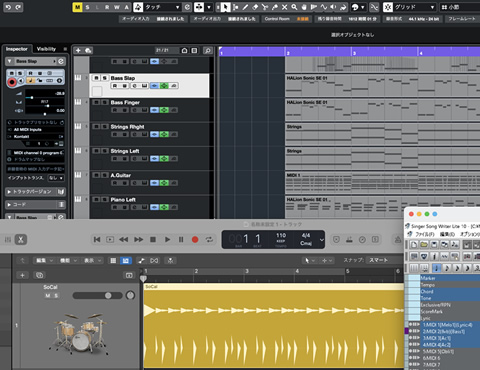Select the Play speaker tool in Cubase
Viewport: 480px width, 370px height.
333,7
